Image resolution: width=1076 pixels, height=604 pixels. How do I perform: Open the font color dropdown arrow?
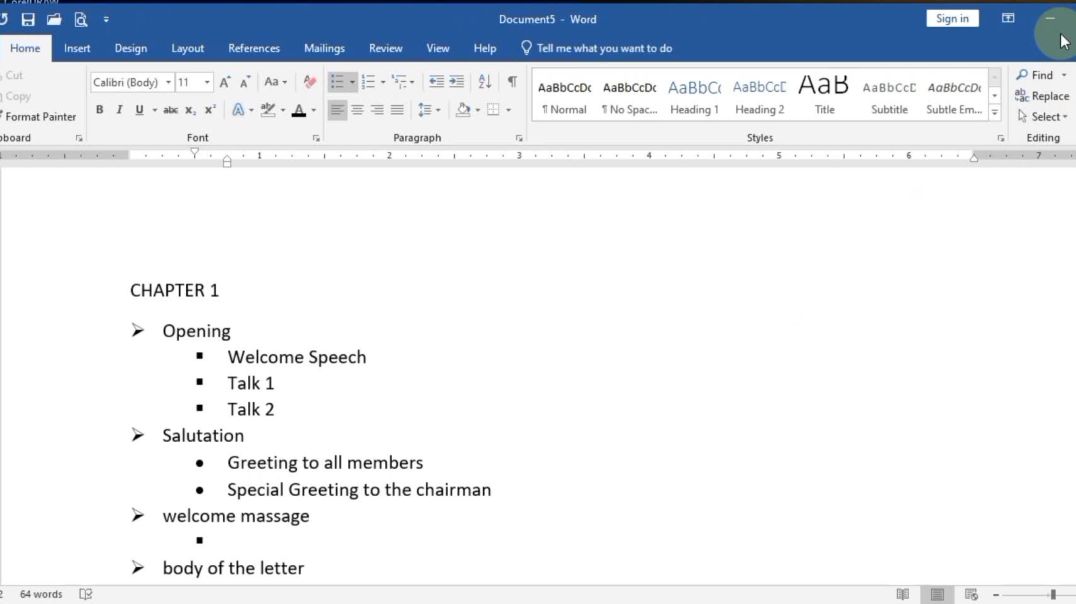[311, 110]
